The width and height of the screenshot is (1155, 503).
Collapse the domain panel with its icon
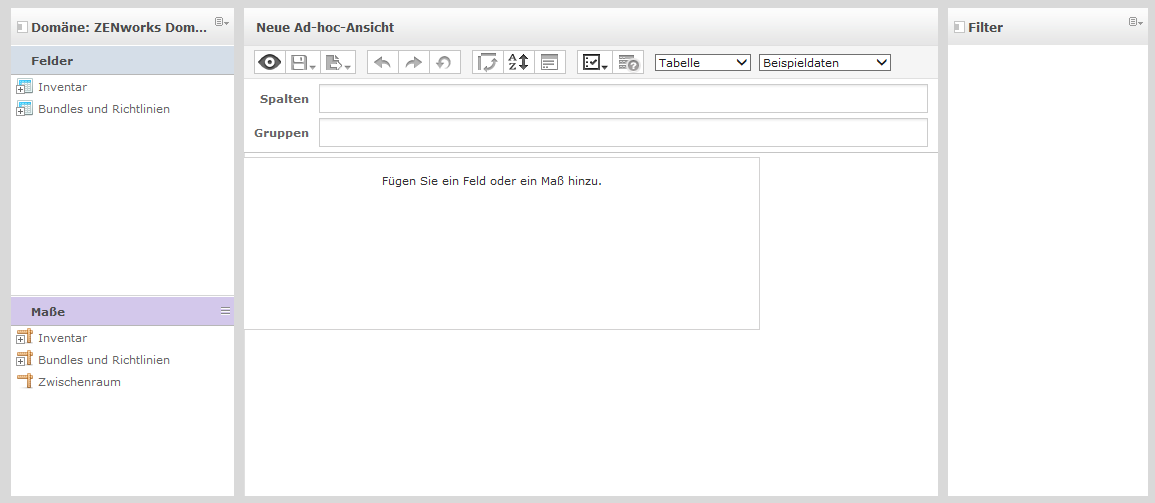pyautogui.click(x=21, y=27)
